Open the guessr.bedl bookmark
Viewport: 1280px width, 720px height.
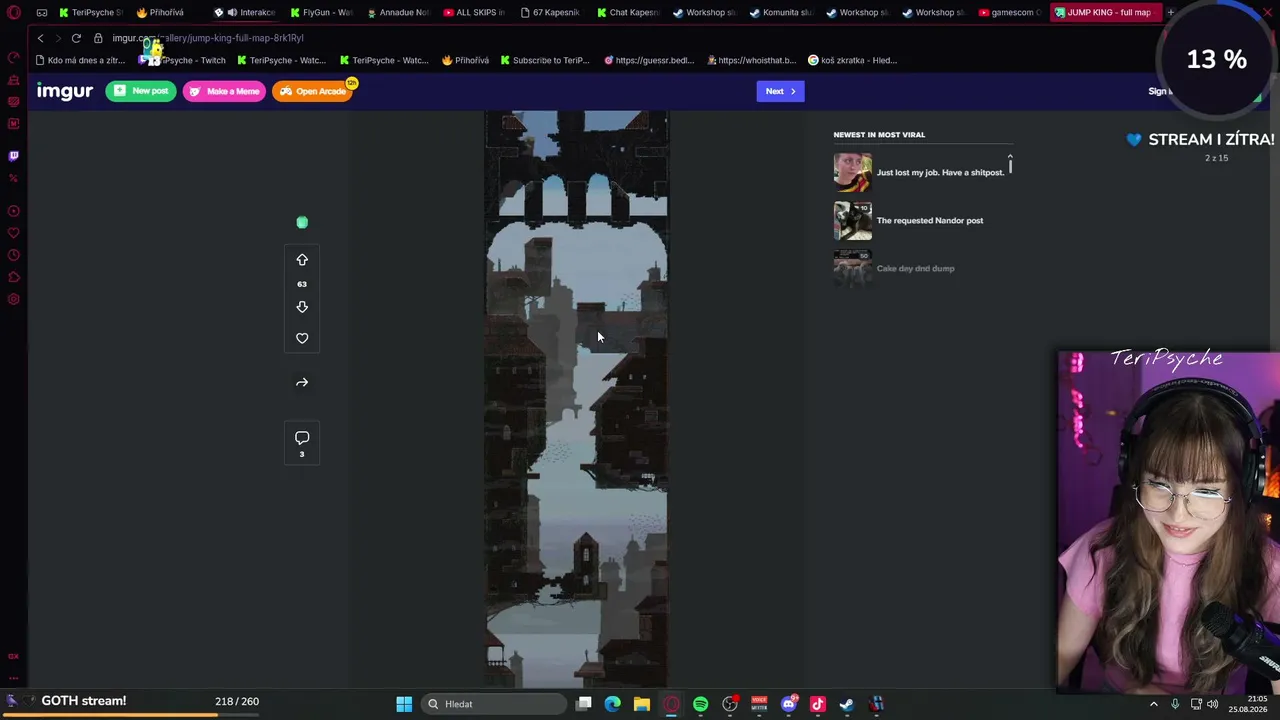pyautogui.click(x=649, y=60)
